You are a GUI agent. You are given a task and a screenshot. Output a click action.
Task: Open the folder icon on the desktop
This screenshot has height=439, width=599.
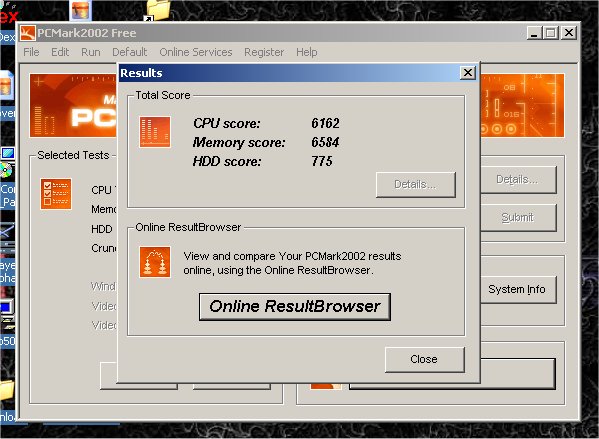click(158, 10)
